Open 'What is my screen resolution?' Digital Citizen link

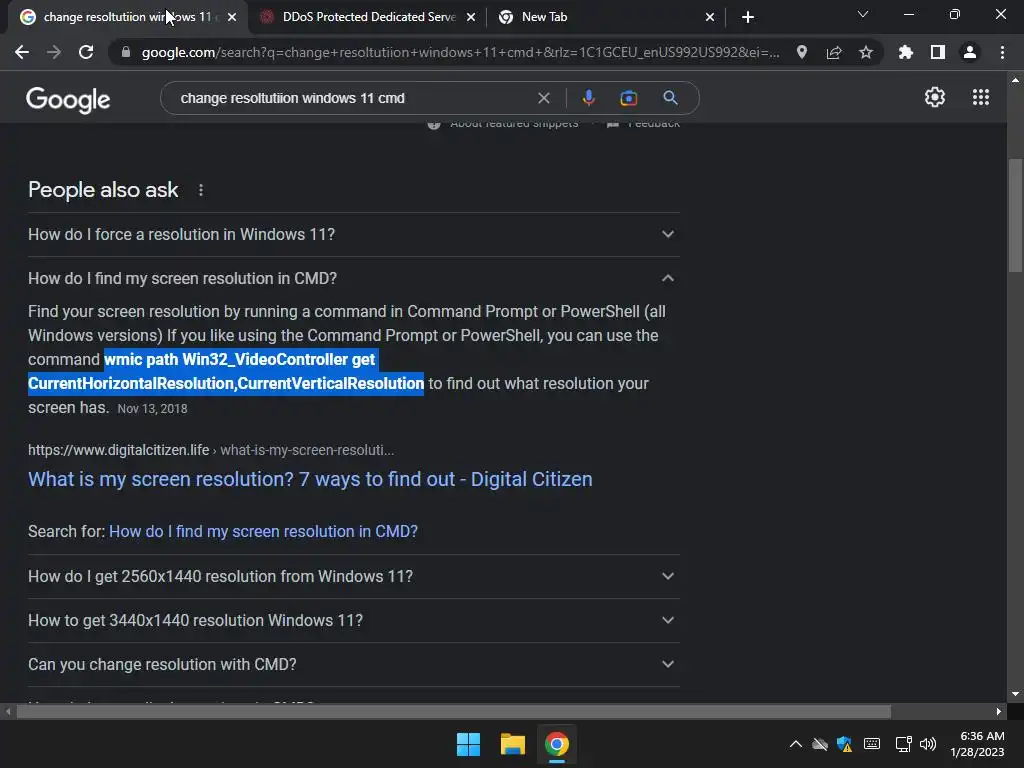tap(310, 479)
